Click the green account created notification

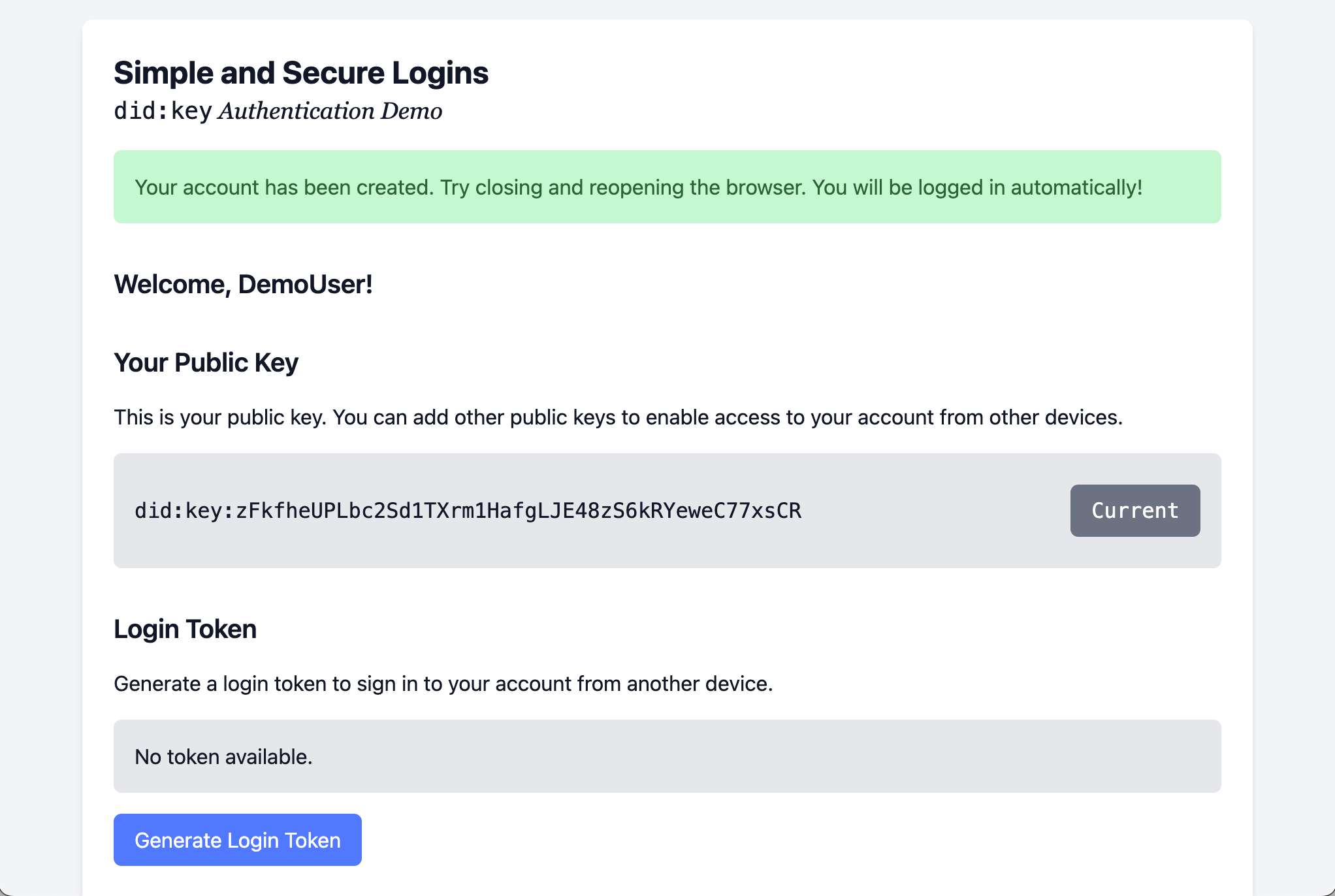tap(667, 187)
